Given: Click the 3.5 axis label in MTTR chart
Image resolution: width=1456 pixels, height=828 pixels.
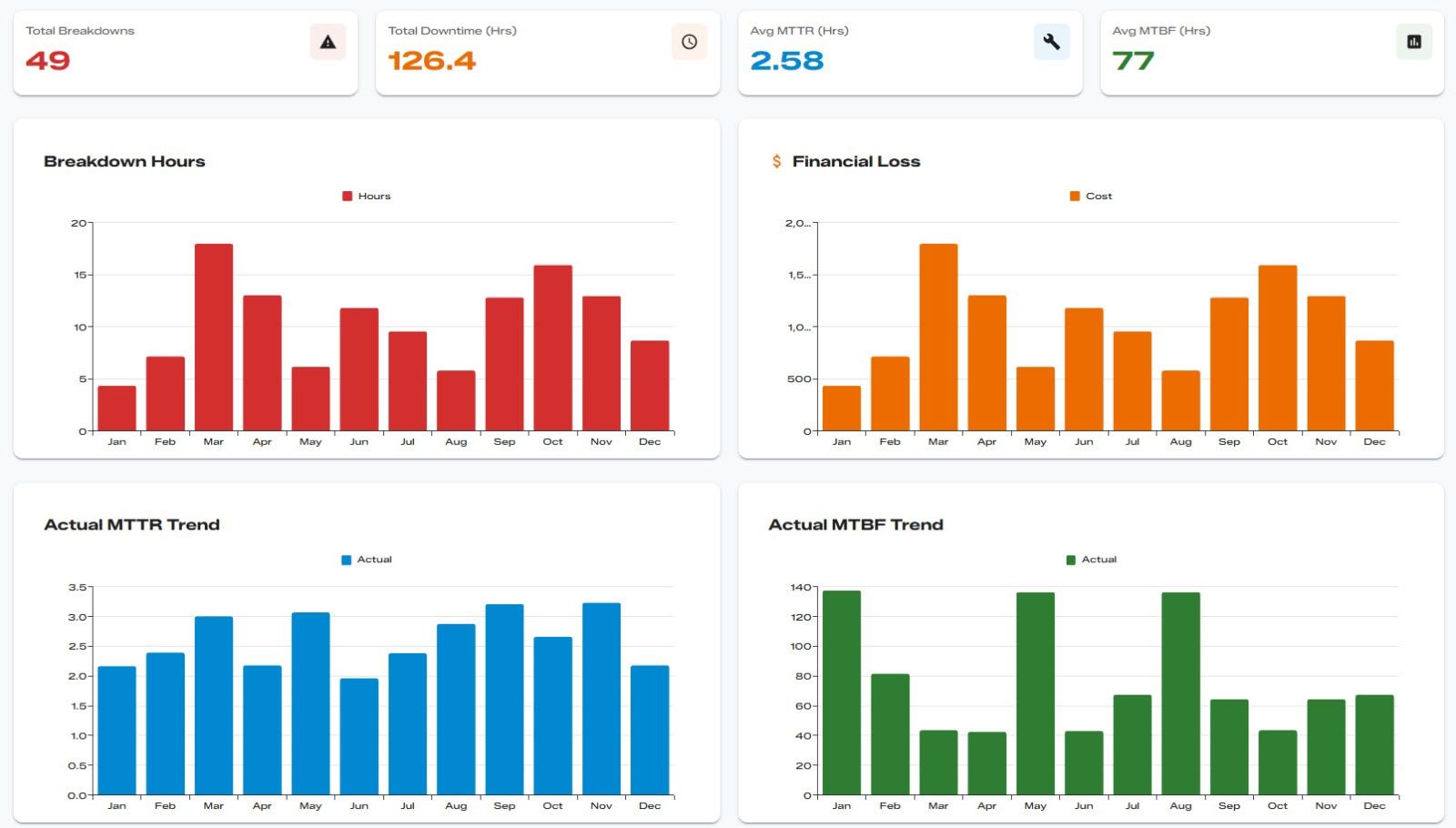Looking at the screenshot, I should click(x=77, y=588).
